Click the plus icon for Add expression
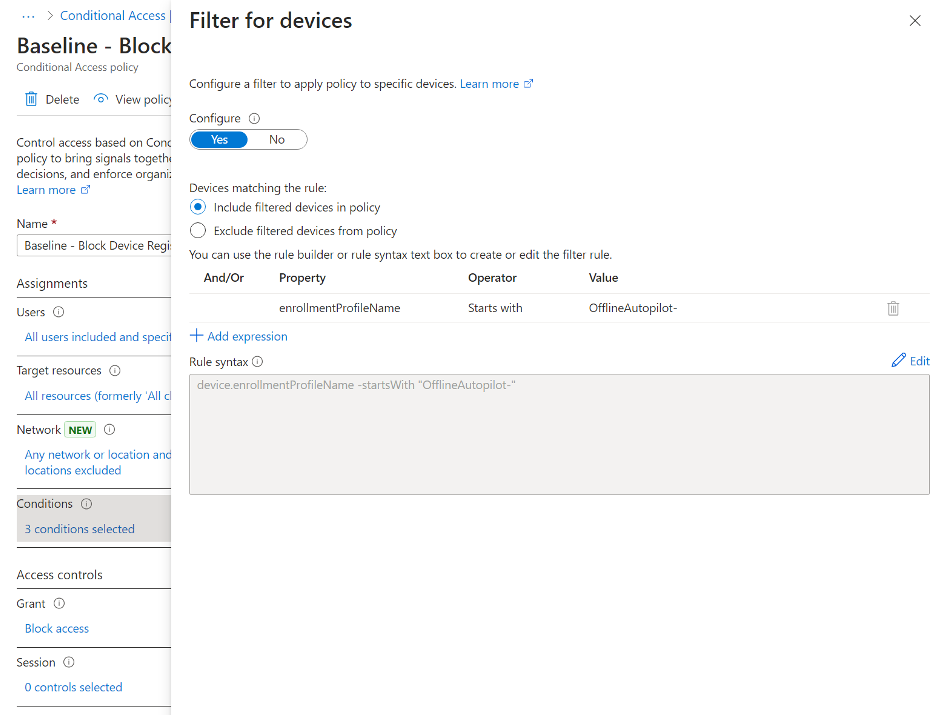940x716 pixels. tap(197, 336)
